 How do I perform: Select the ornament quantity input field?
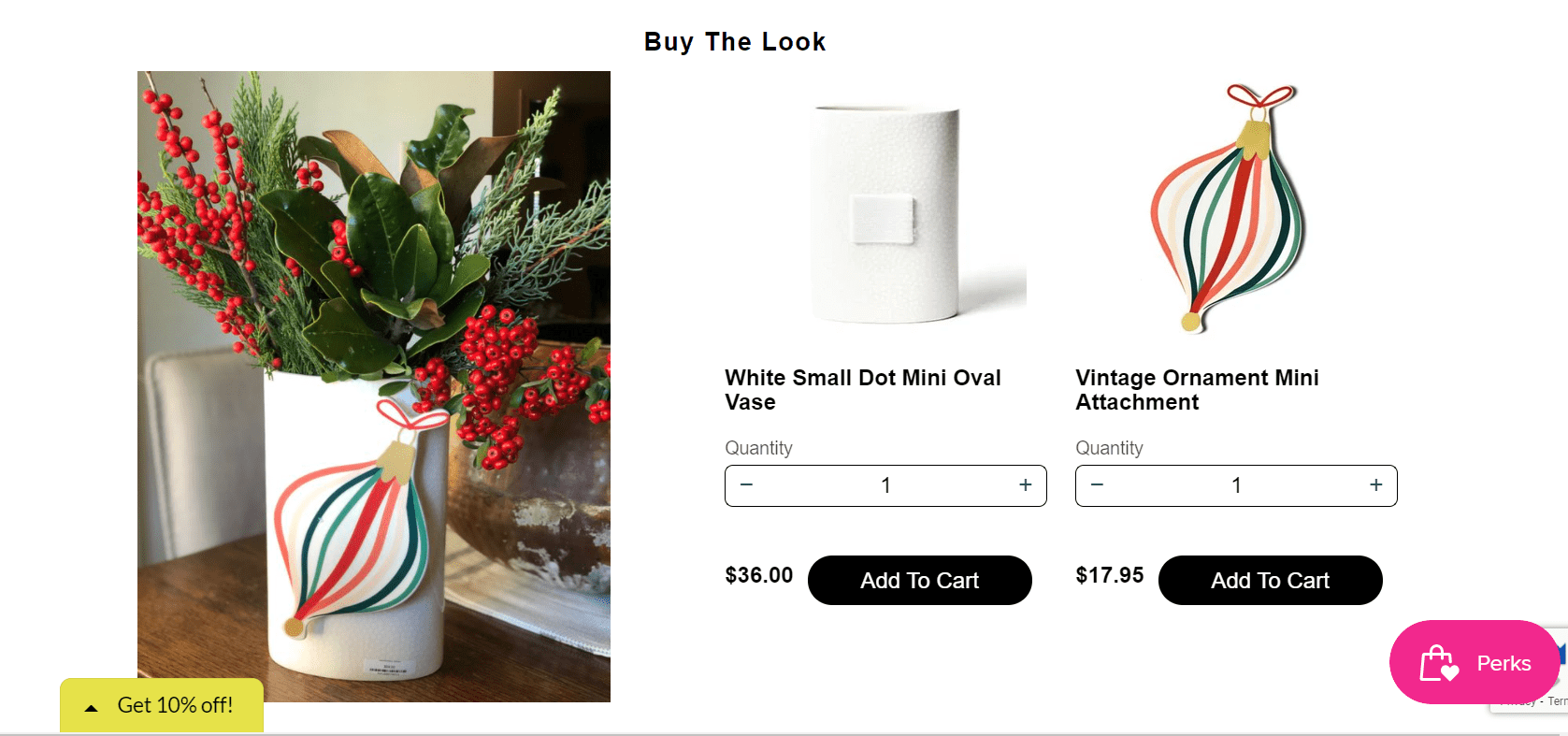click(1236, 485)
